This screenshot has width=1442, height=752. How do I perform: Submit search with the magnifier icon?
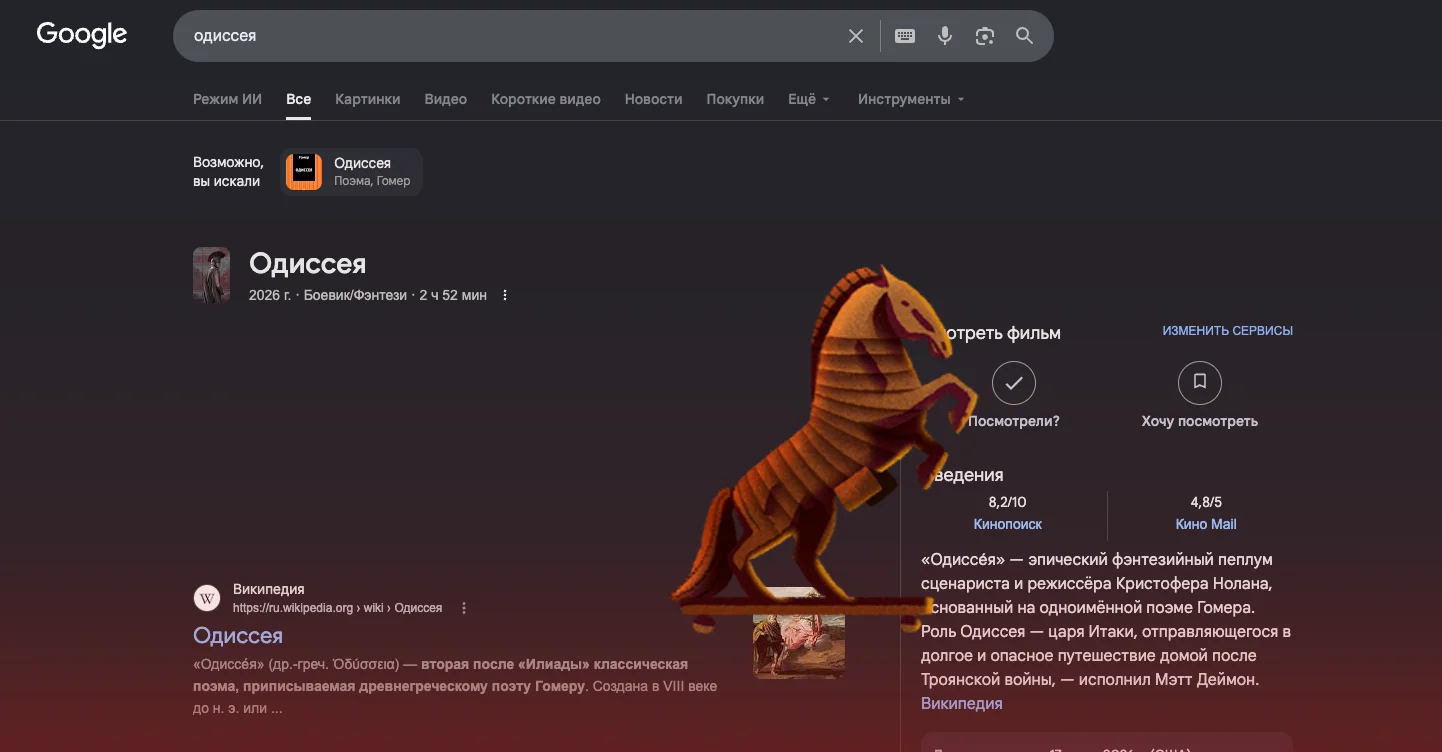click(1025, 36)
